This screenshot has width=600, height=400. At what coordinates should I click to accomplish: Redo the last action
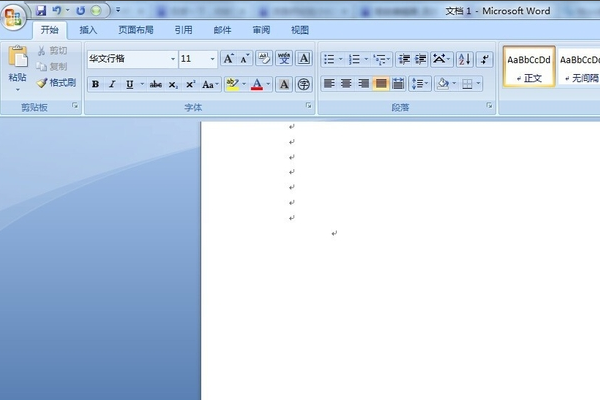80,11
